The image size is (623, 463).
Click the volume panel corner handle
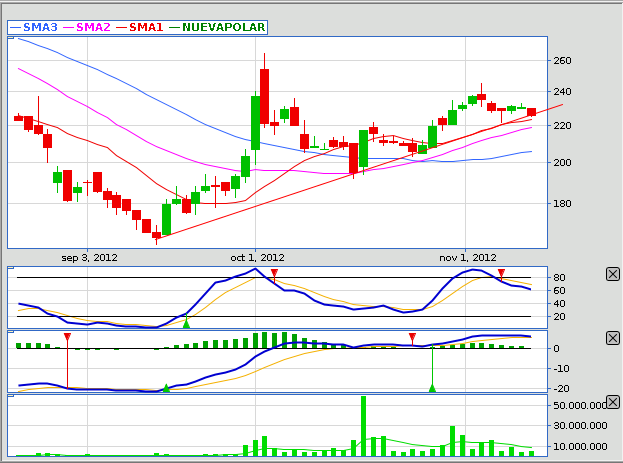tap(11, 396)
